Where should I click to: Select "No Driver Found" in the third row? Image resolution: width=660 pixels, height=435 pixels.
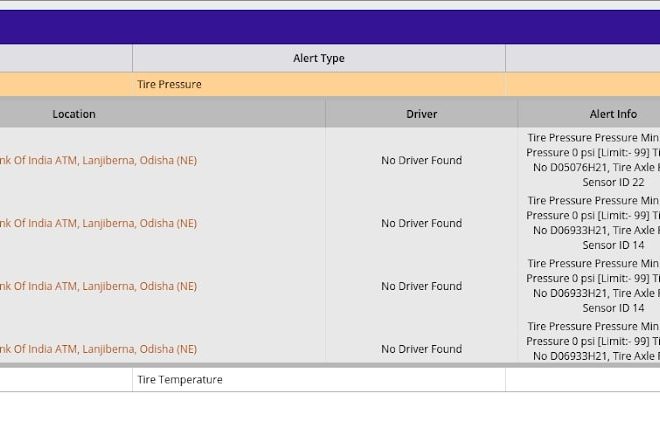[x=421, y=286]
